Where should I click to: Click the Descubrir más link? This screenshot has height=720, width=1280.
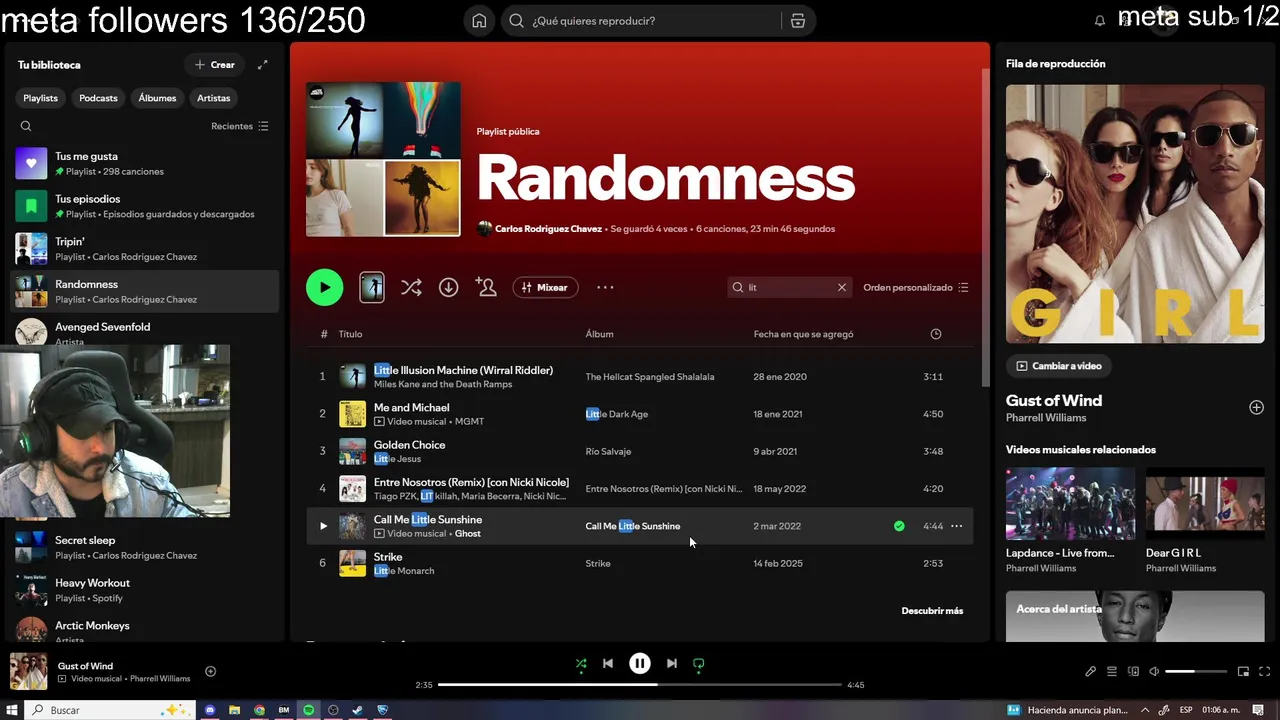(x=932, y=611)
